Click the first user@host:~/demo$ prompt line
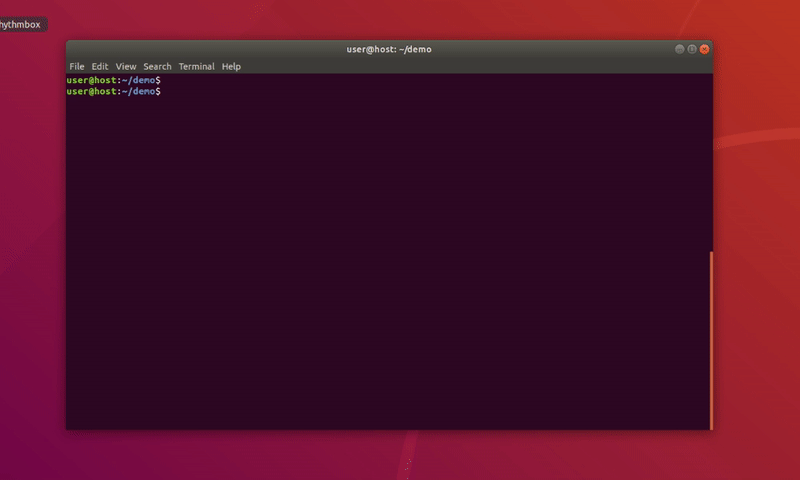The width and height of the screenshot is (800, 480). coord(113,80)
